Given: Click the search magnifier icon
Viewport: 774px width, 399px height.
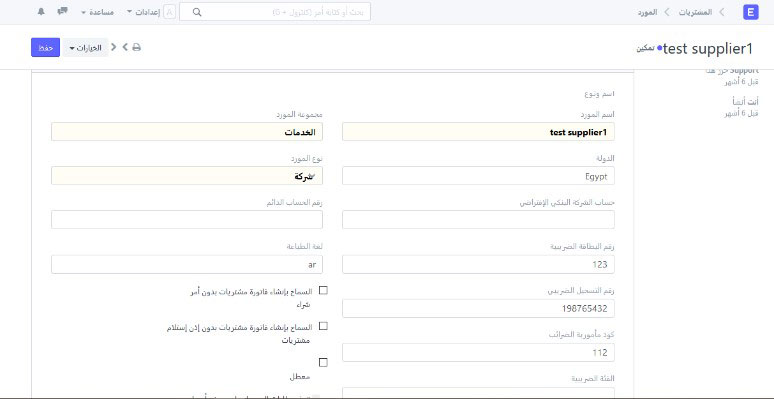Looking at the screenshot, I should click(x=197, y=12).
